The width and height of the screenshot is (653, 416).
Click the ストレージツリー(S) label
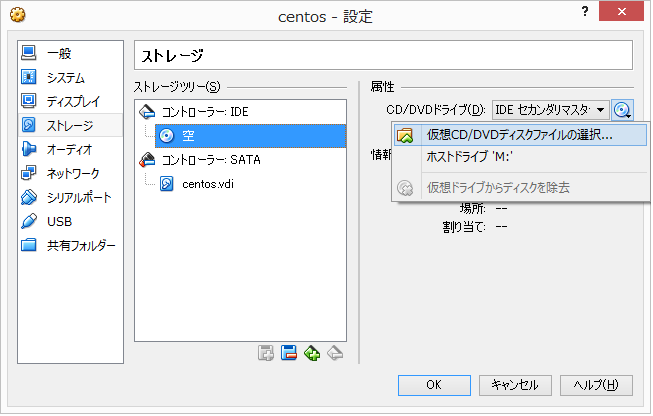click(x=177, y=87)
